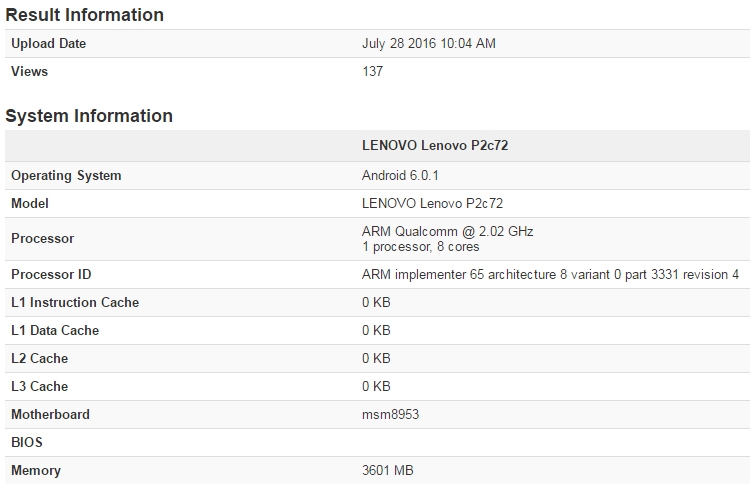
Task: Click the BIOS label
Action: coord(27,442)
